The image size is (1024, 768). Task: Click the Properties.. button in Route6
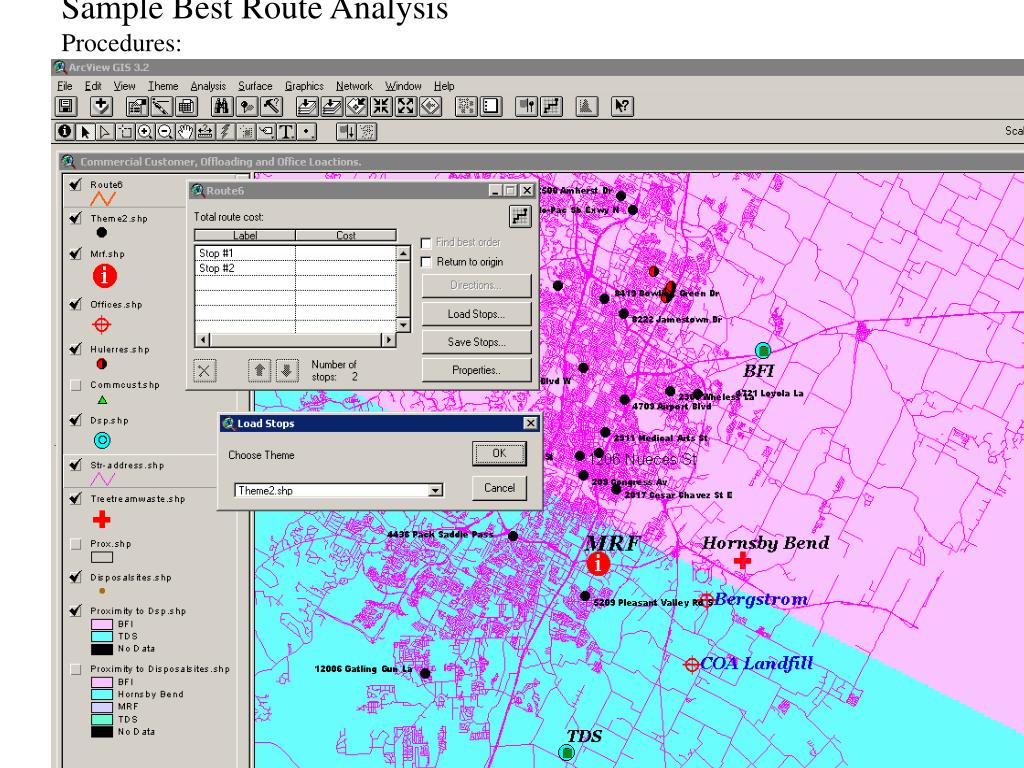pyautogui.click(x=476, y=370)
